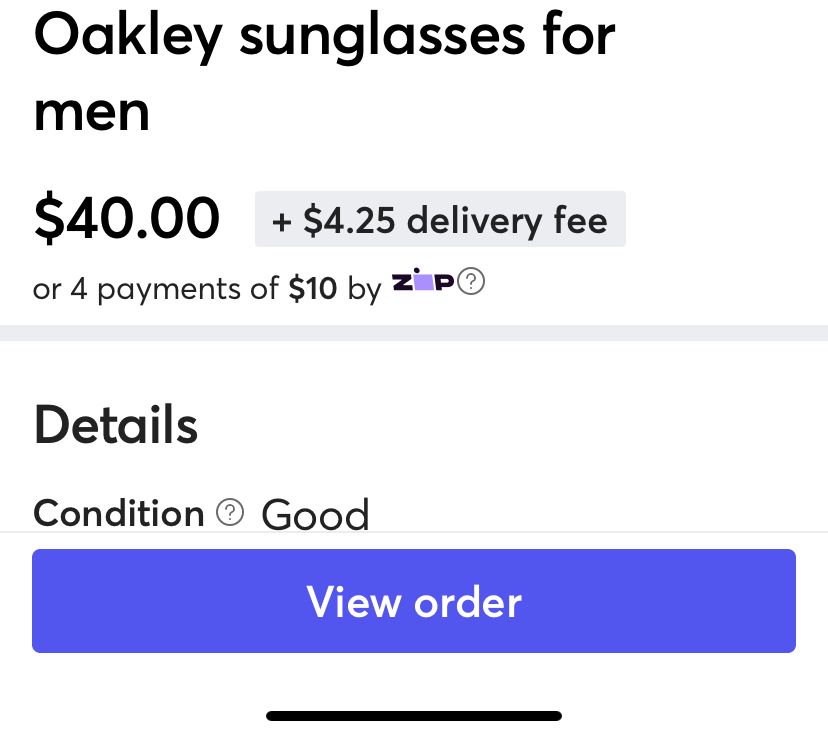Select the Good condition value
This screenshot has width=828, height=737.
pyautogui.click(x=315, y=516)
